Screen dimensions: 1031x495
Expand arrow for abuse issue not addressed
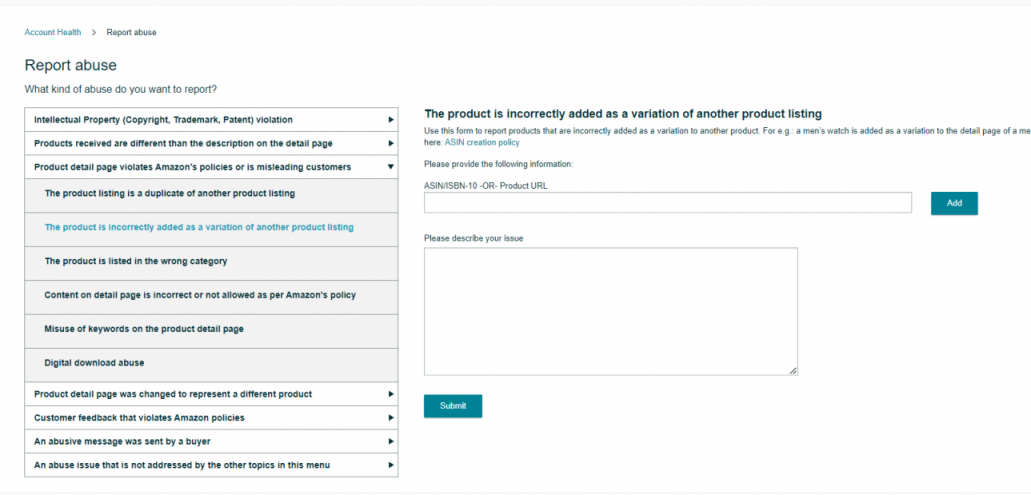(x=391, y=465)
